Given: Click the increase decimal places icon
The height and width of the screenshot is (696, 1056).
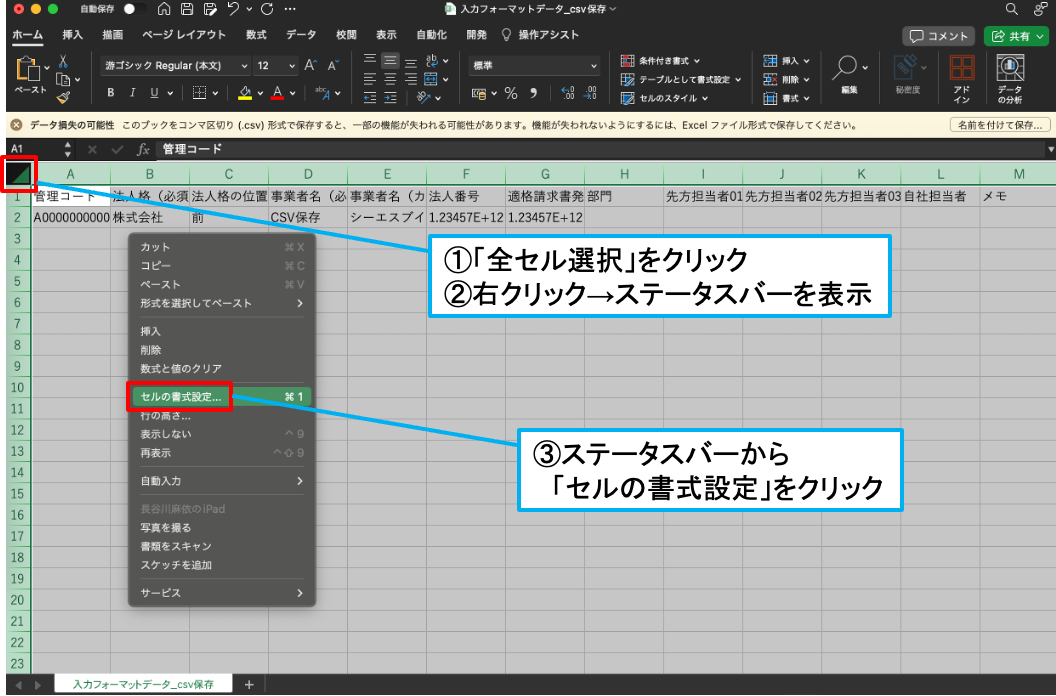Looking at the screenshot, I should coord(568,94).
